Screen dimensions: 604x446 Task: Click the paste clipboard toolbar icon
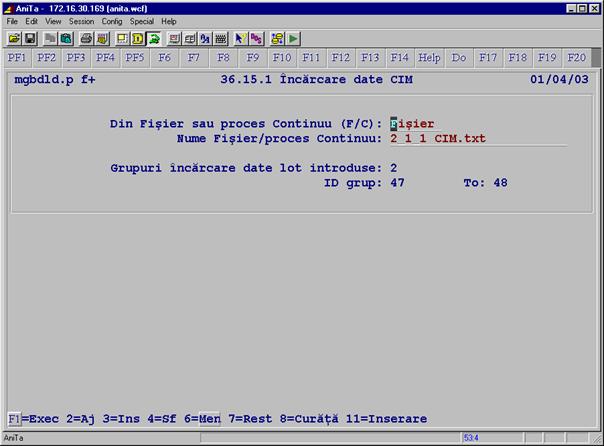point(66,38)
